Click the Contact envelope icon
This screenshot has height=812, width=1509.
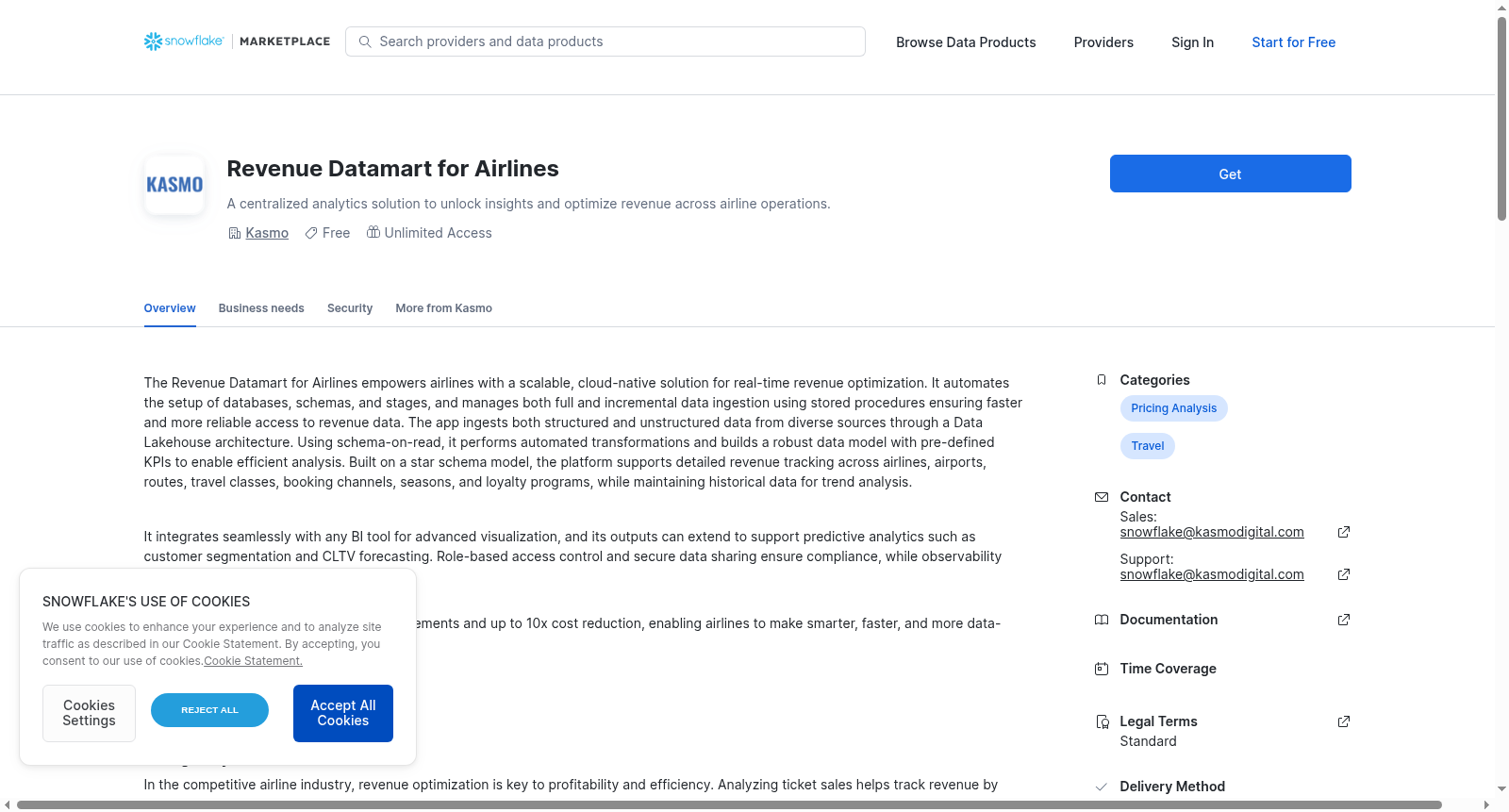[x=1102, y=497]
